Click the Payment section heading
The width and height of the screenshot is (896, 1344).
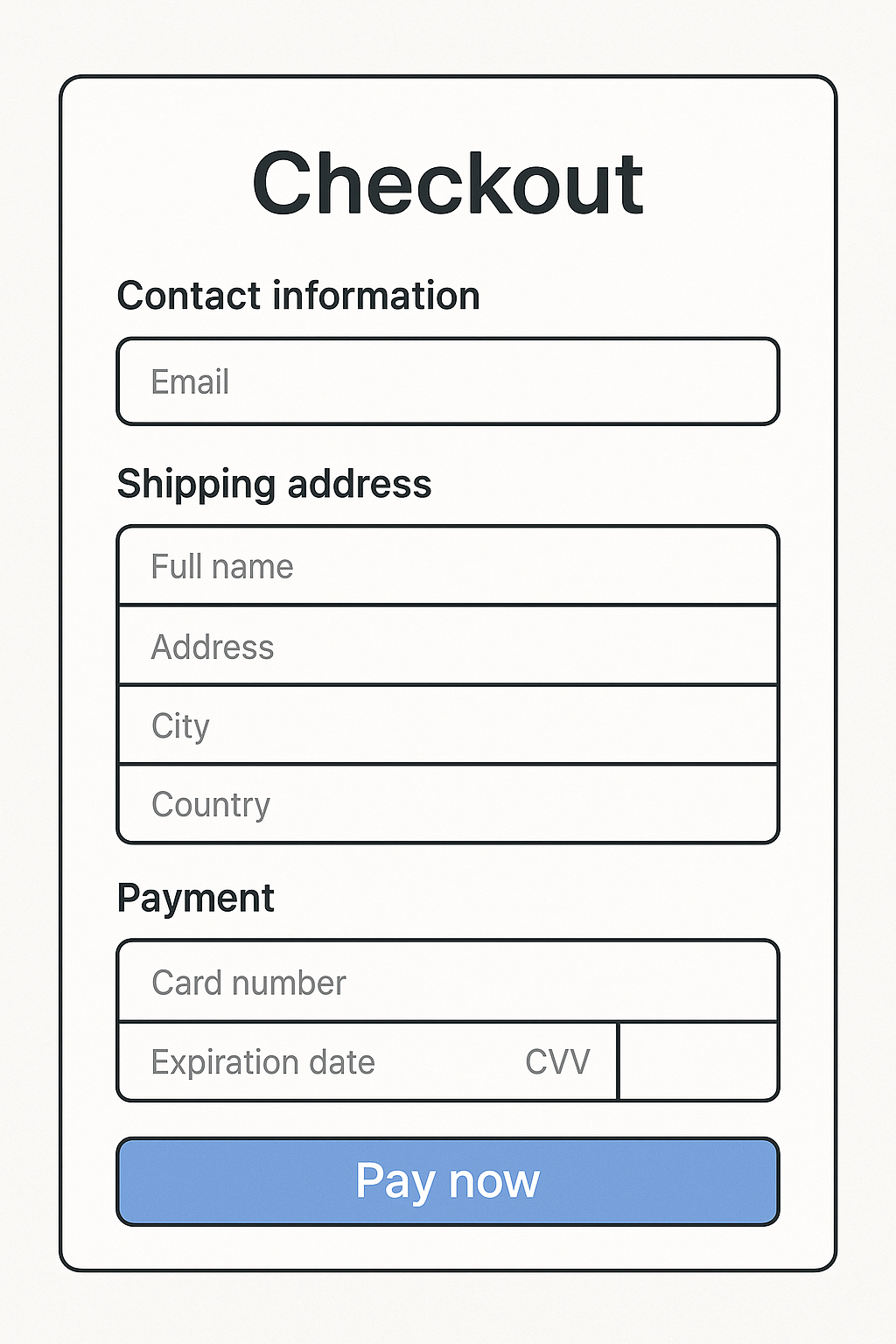click(x=196, y=899)
